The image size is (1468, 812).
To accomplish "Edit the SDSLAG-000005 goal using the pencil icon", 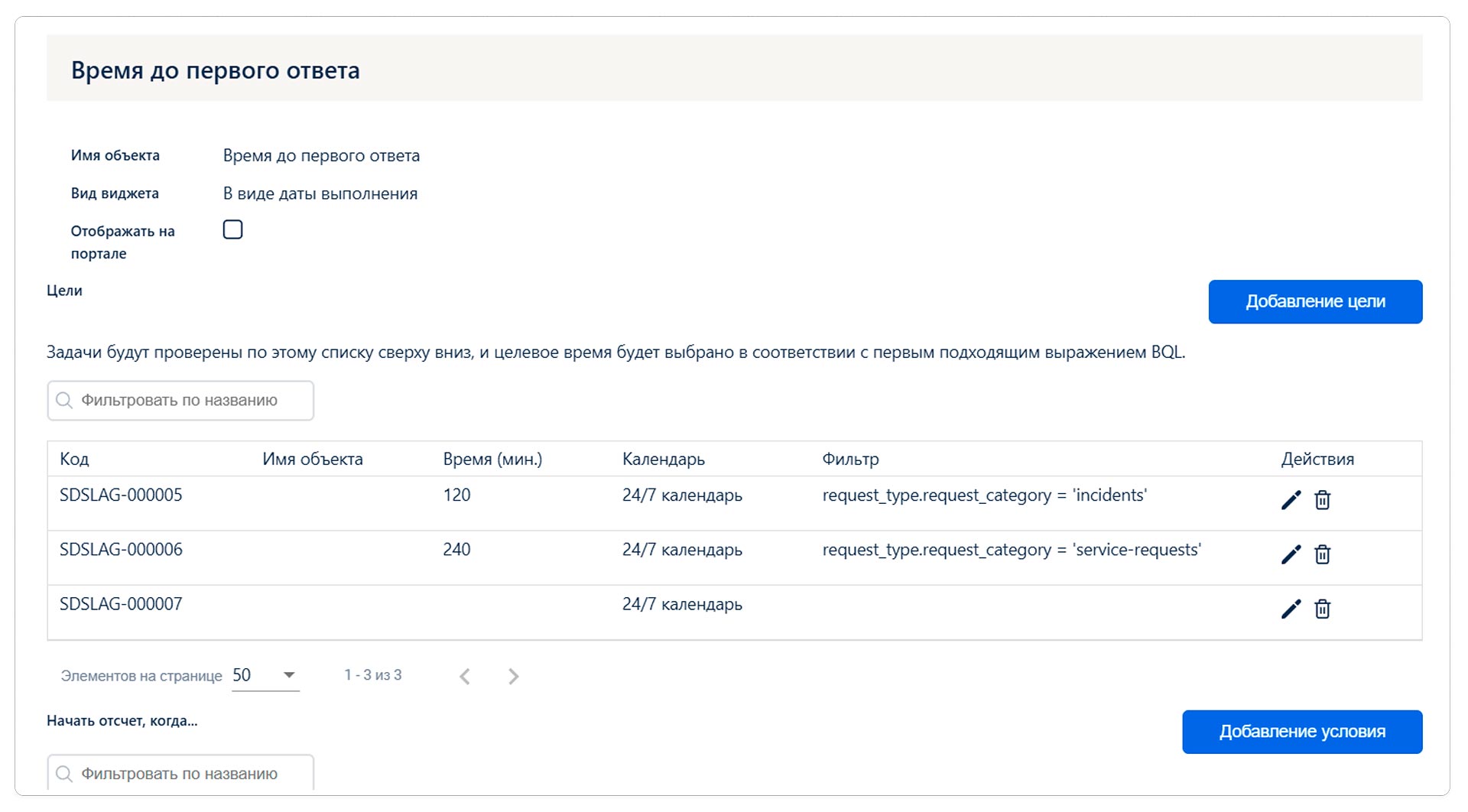I will click(1291, 500).
